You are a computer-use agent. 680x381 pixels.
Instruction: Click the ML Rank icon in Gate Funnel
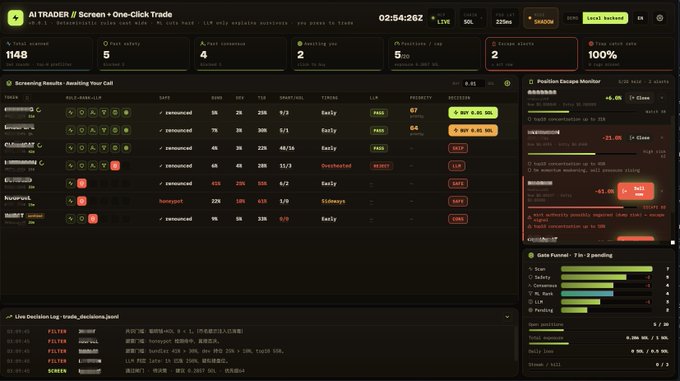click(x=530, y=294)
